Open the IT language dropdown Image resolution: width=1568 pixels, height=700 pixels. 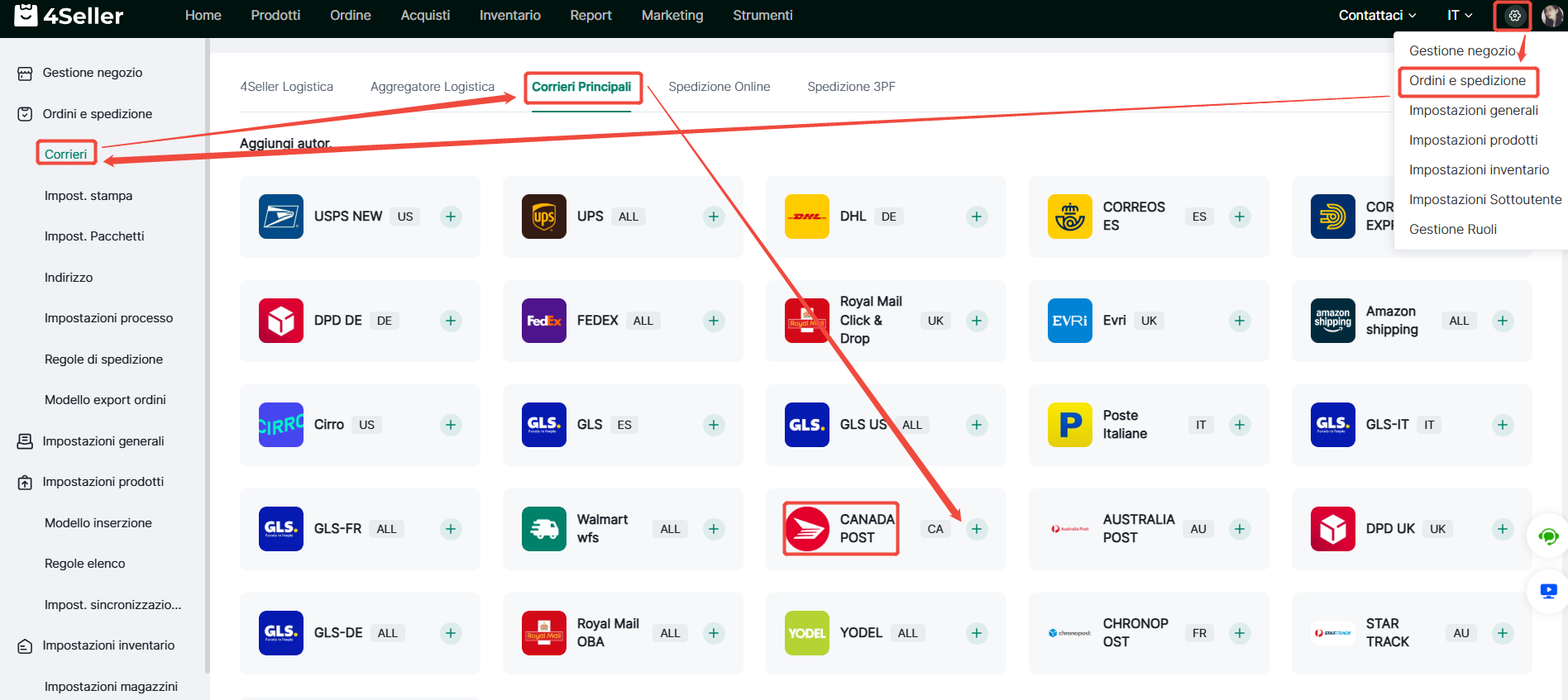[1460, 16]
